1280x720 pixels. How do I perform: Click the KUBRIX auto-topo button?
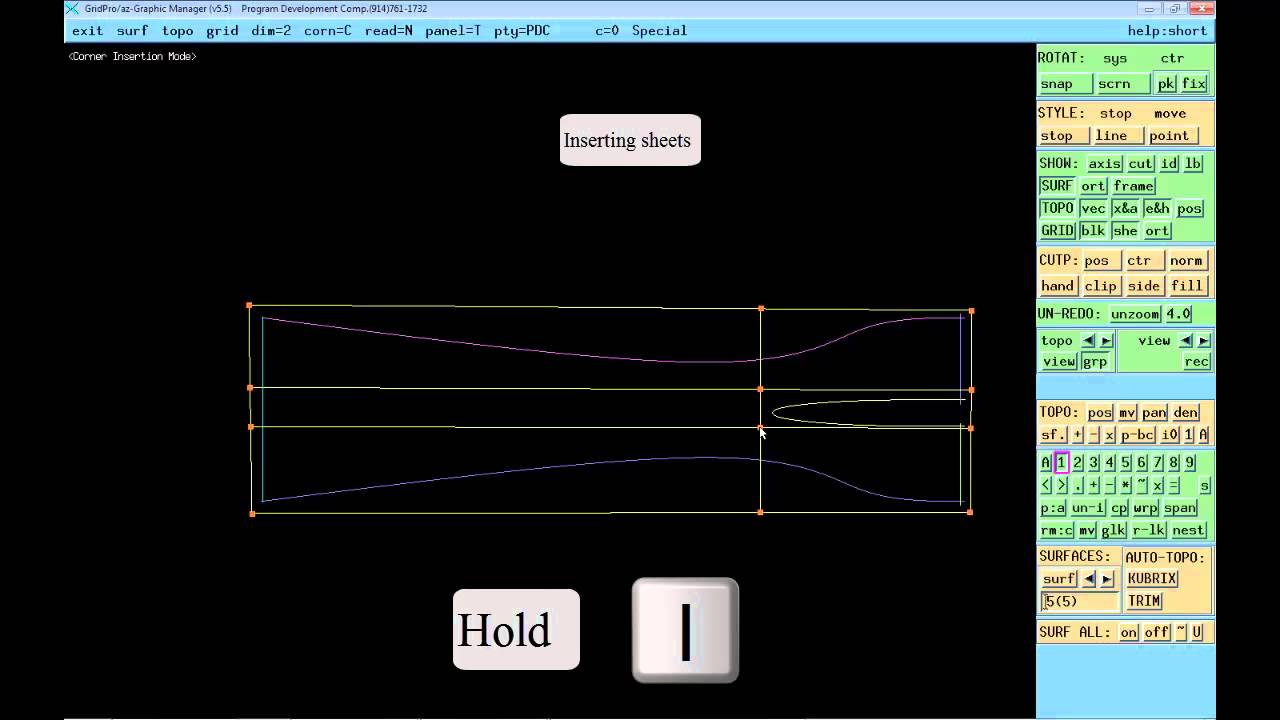coord(1152,579)
